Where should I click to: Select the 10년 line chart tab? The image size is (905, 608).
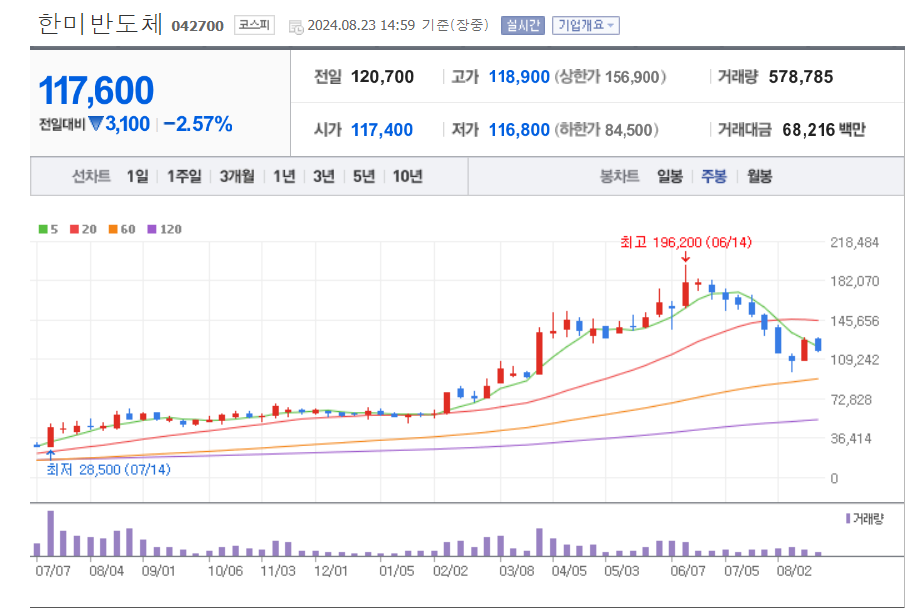click(x=407, y=176)
